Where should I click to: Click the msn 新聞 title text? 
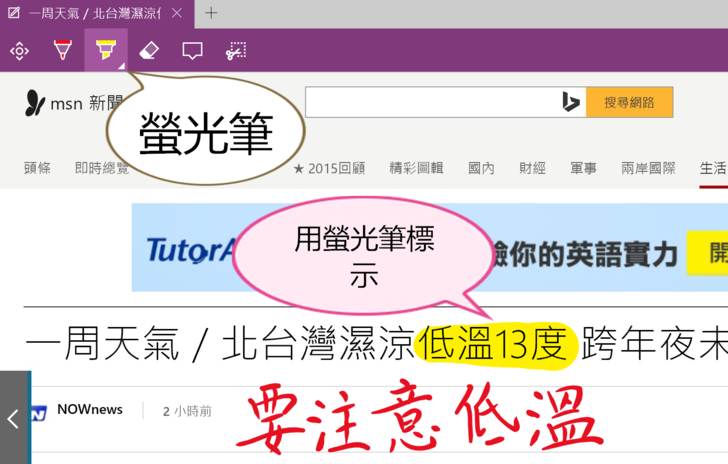[87, 103]
